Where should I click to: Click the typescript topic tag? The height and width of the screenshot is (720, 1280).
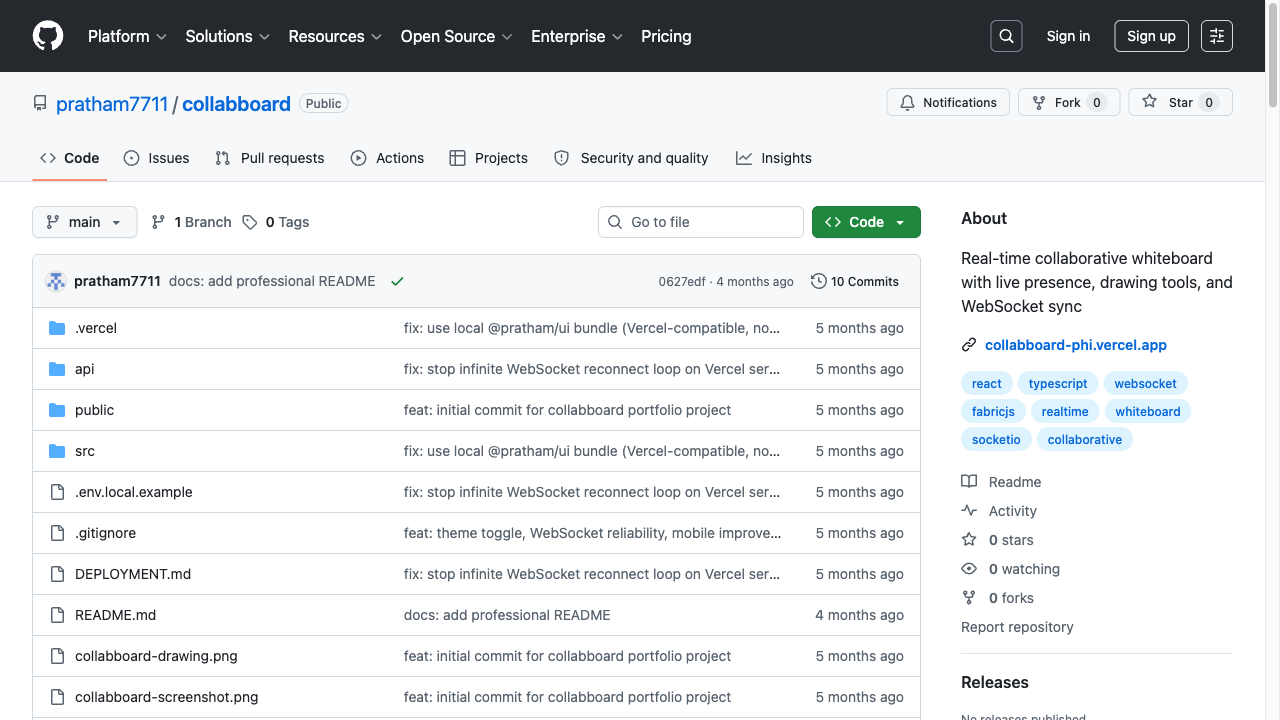(x=1058, y=384)
